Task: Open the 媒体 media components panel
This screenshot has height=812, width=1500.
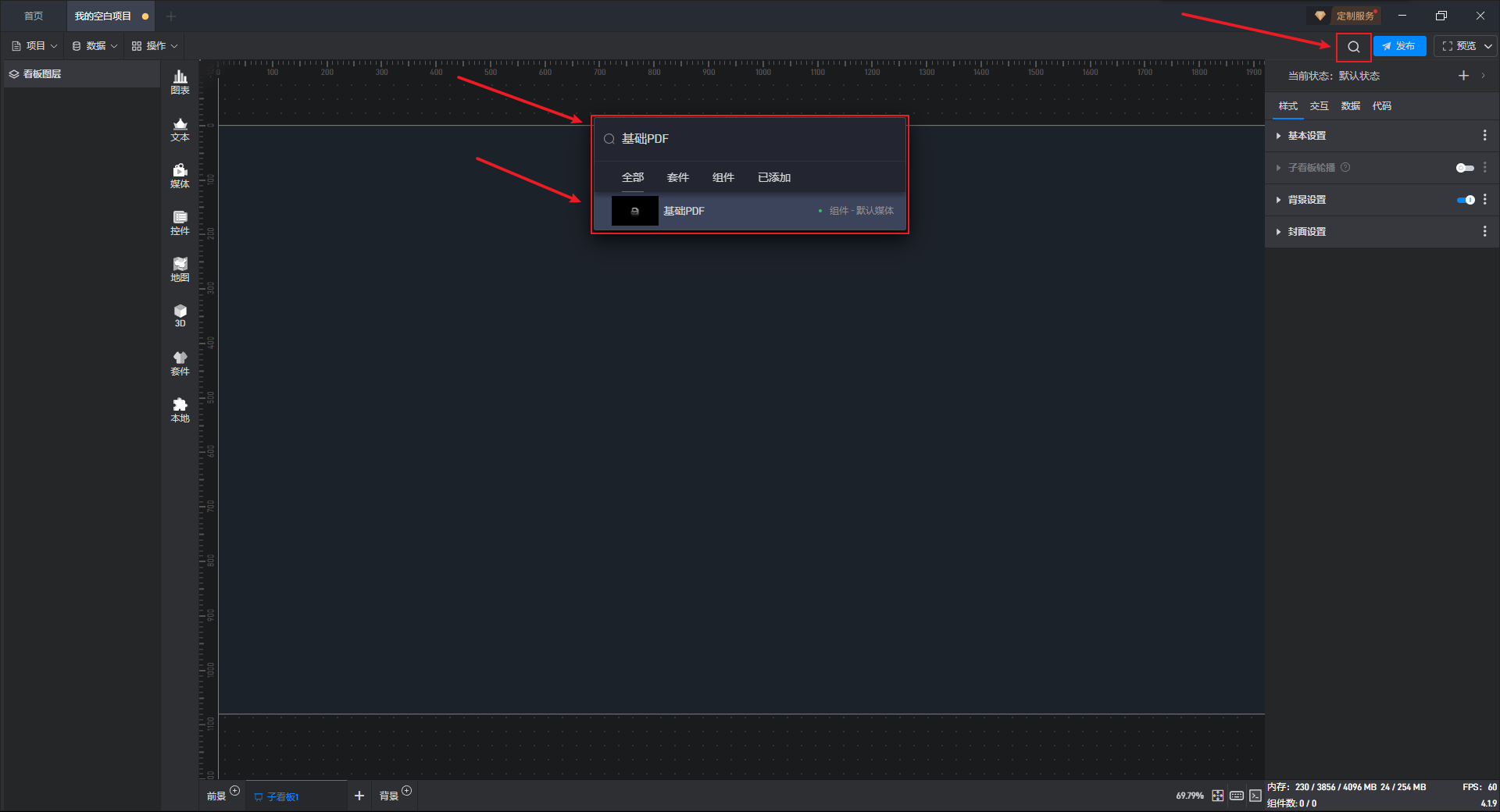Action: coord(180,176)
